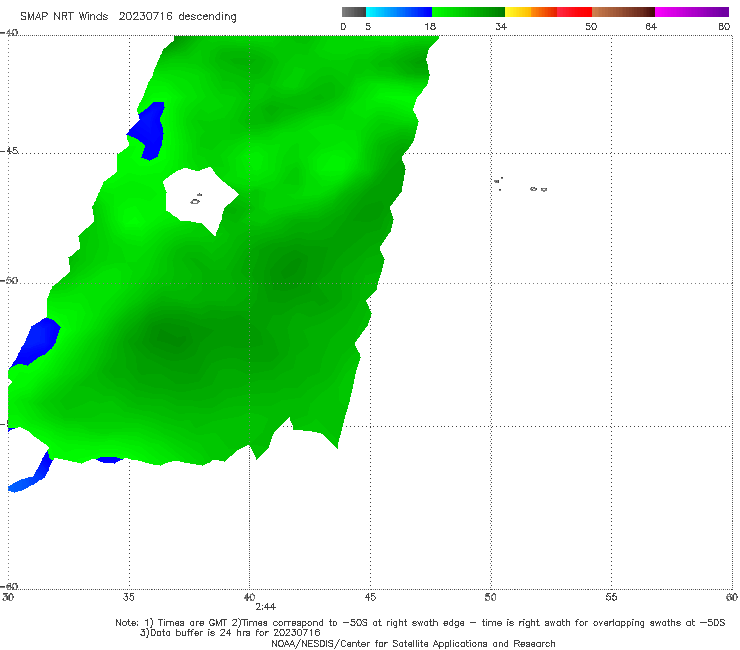Viewport: 740px width, 650px height.
Task: Click the 'NOAA/NESDIS/Center for Satellite Applications and Research' credit
Action: pos(413,644)
